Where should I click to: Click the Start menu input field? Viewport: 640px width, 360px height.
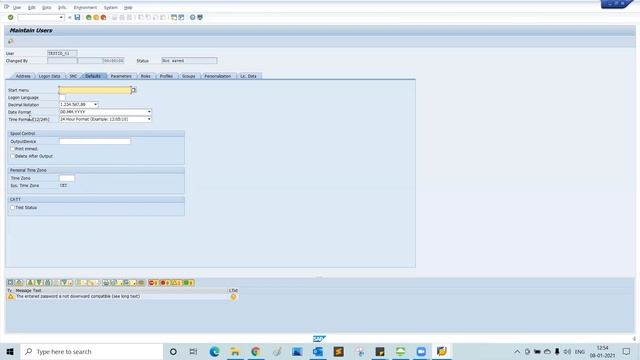(95, 90)
